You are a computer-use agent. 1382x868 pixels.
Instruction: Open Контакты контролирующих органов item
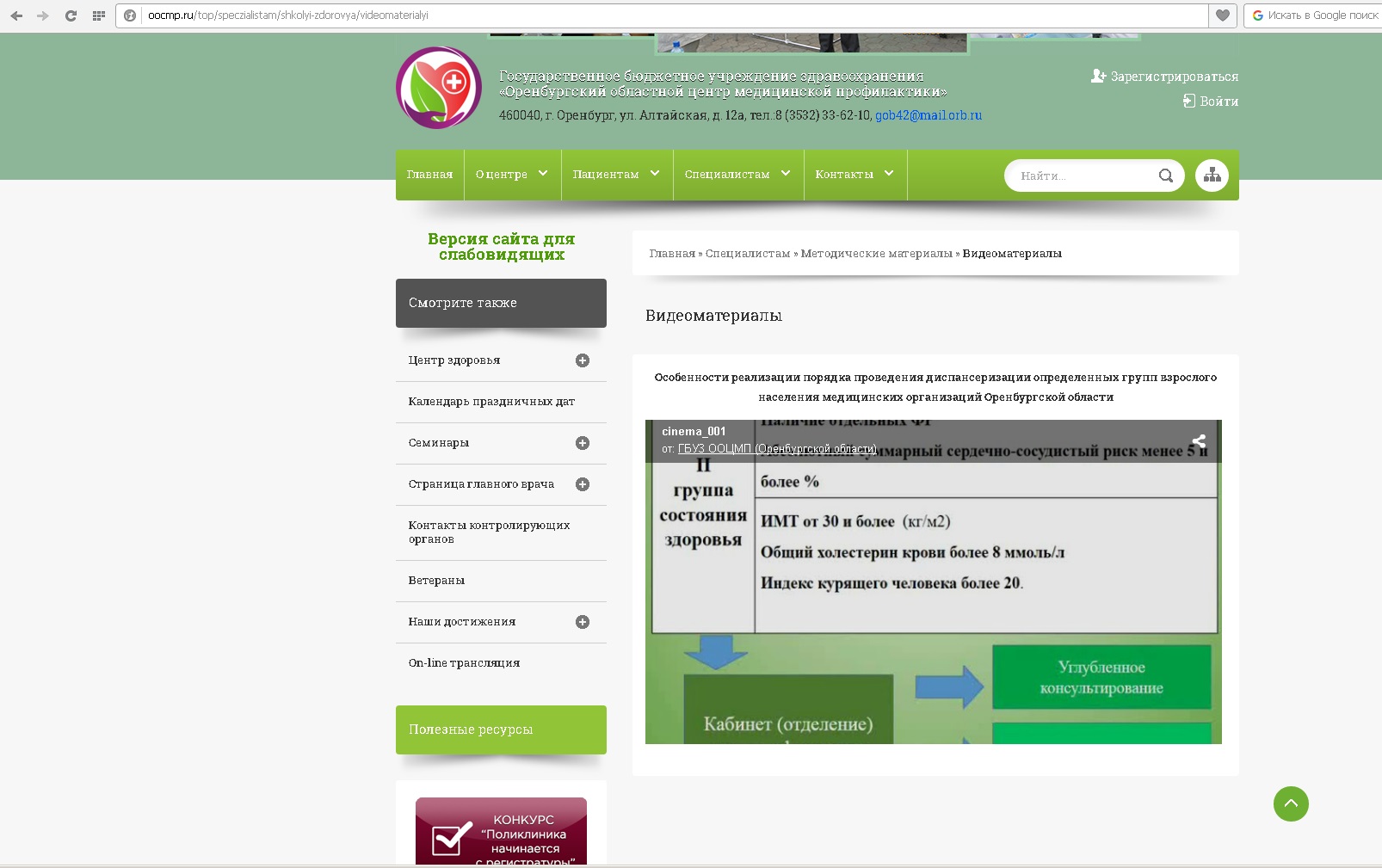(x=489, y=532)
